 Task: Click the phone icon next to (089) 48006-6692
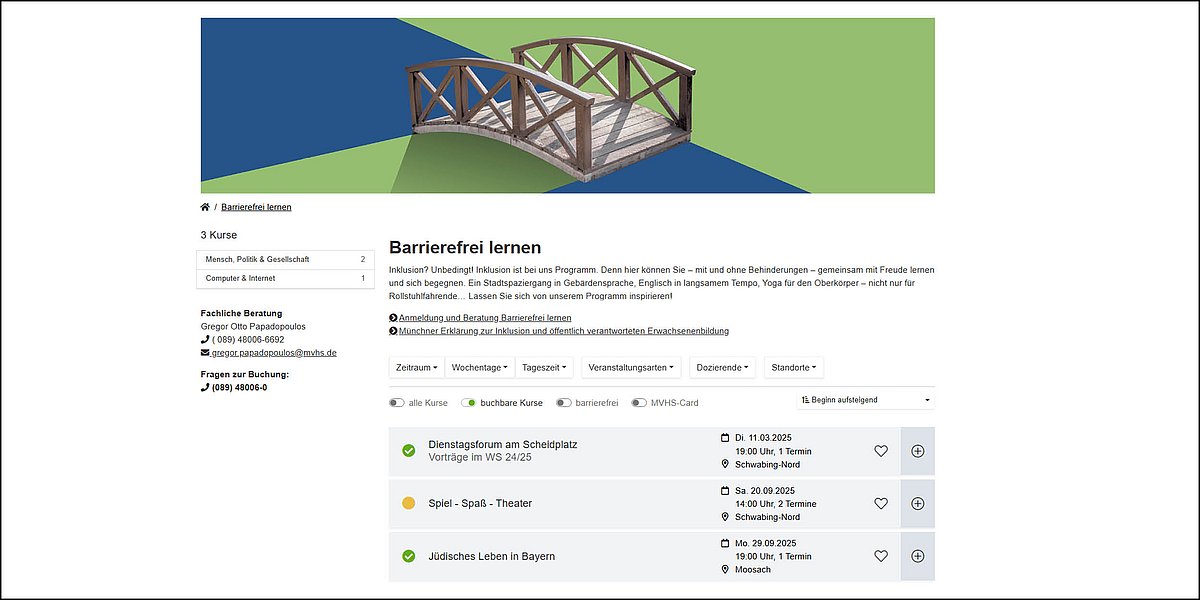click(x=204, y=339)
